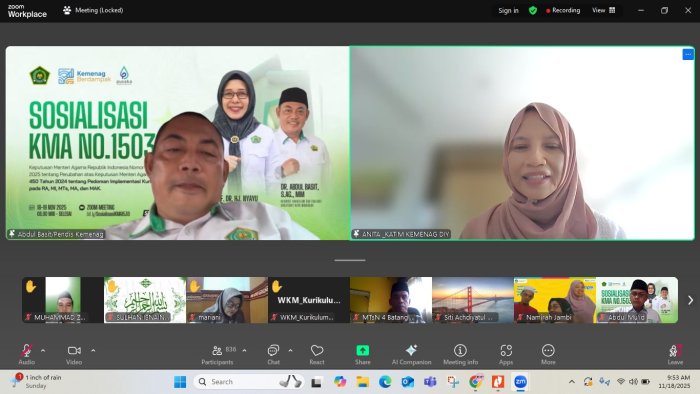Open Copilot from the taskbar

coord(340,382)
